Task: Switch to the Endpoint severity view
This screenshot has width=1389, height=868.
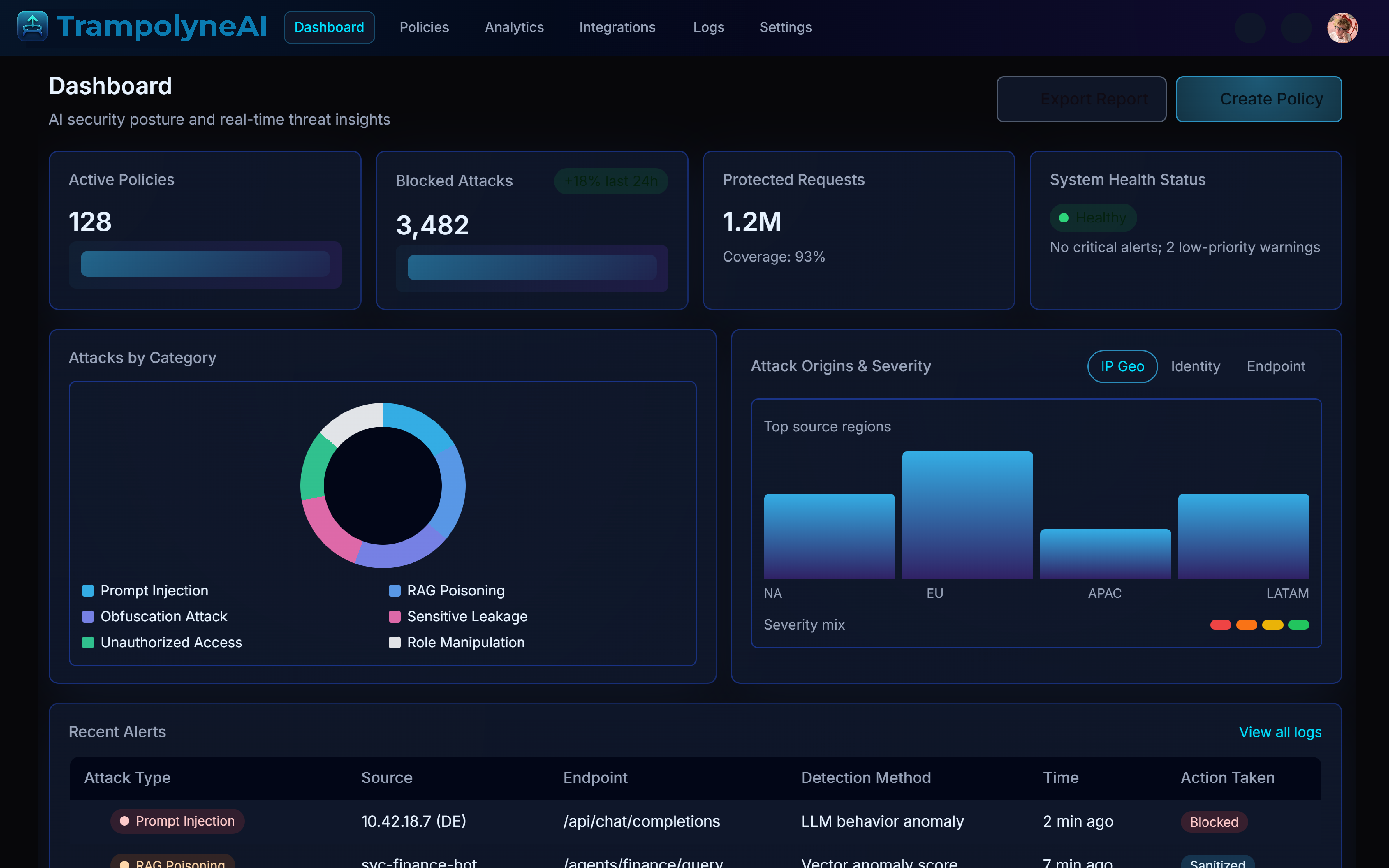Action: point(1276,366)
